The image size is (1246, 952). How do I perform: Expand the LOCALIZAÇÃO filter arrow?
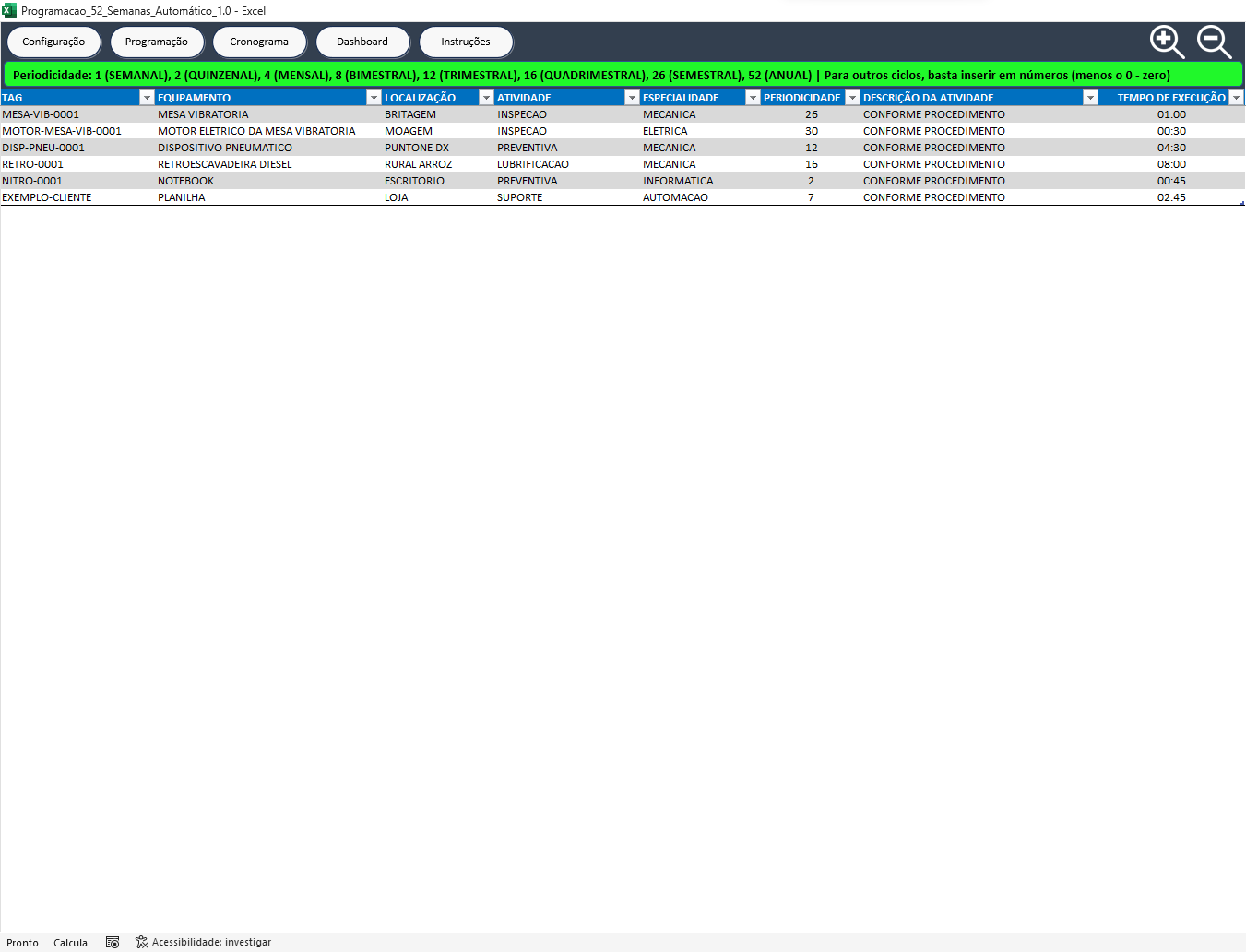pyautogui.click(x=486, y=98)
